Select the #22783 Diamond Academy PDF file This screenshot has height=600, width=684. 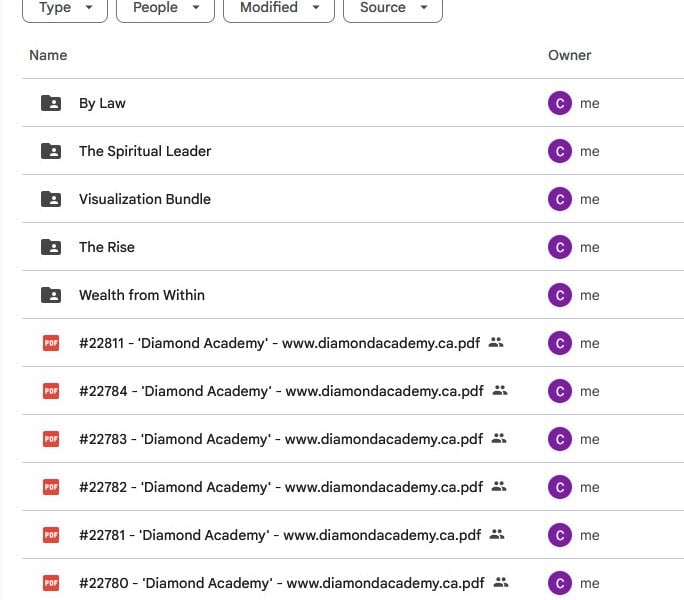(x=281, y=439)
